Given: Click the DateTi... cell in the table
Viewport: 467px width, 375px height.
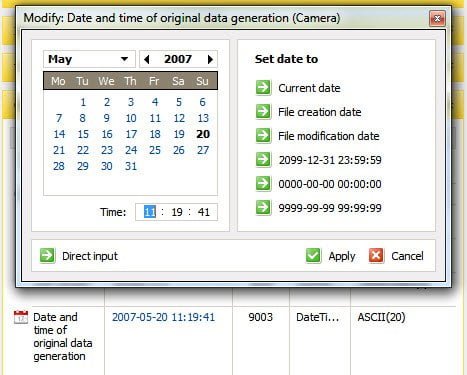Looking at the screenshot, I should coord(318,317).
